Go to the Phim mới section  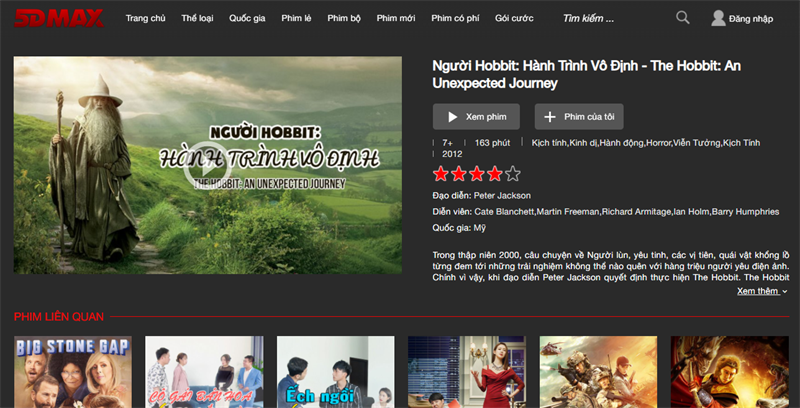[x=397, y=19]
